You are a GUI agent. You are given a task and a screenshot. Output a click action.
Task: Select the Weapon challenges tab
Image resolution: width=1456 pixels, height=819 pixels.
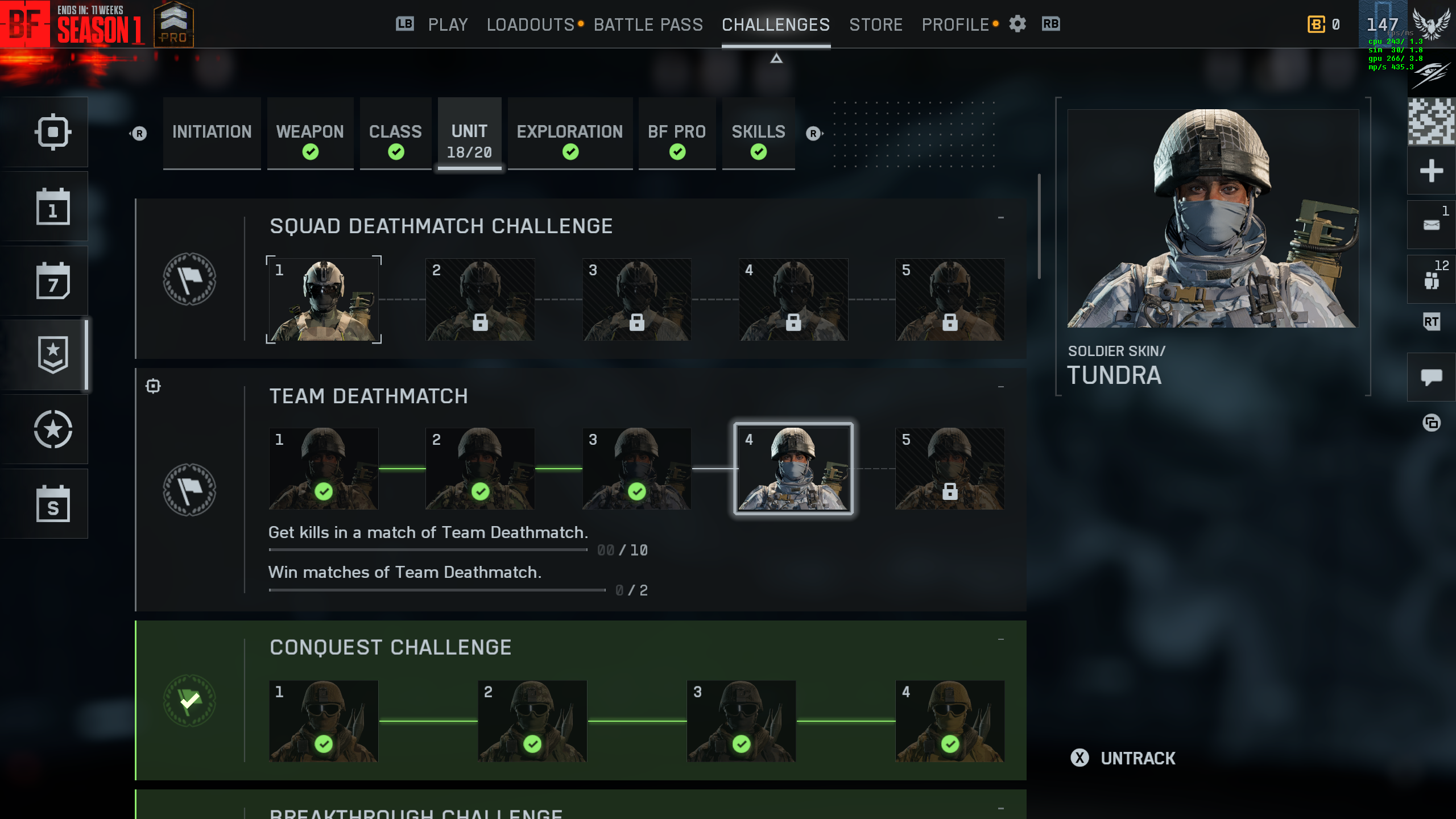point(310,134)
